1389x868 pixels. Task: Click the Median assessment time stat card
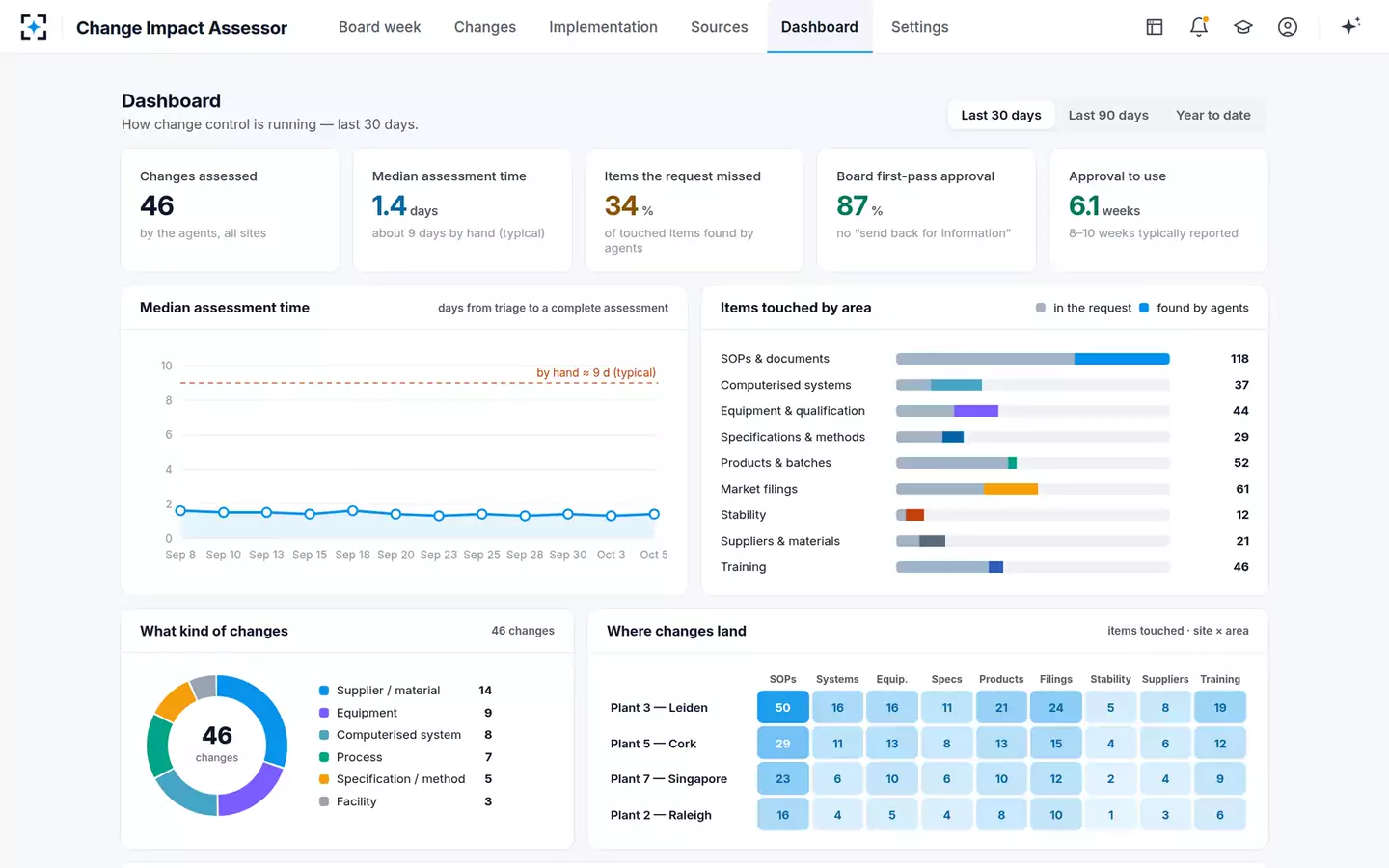coord(462,210)
